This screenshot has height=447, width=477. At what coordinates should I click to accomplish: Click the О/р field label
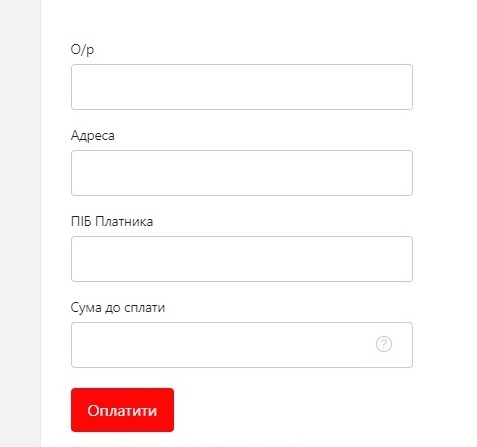(x=82, y=50)
